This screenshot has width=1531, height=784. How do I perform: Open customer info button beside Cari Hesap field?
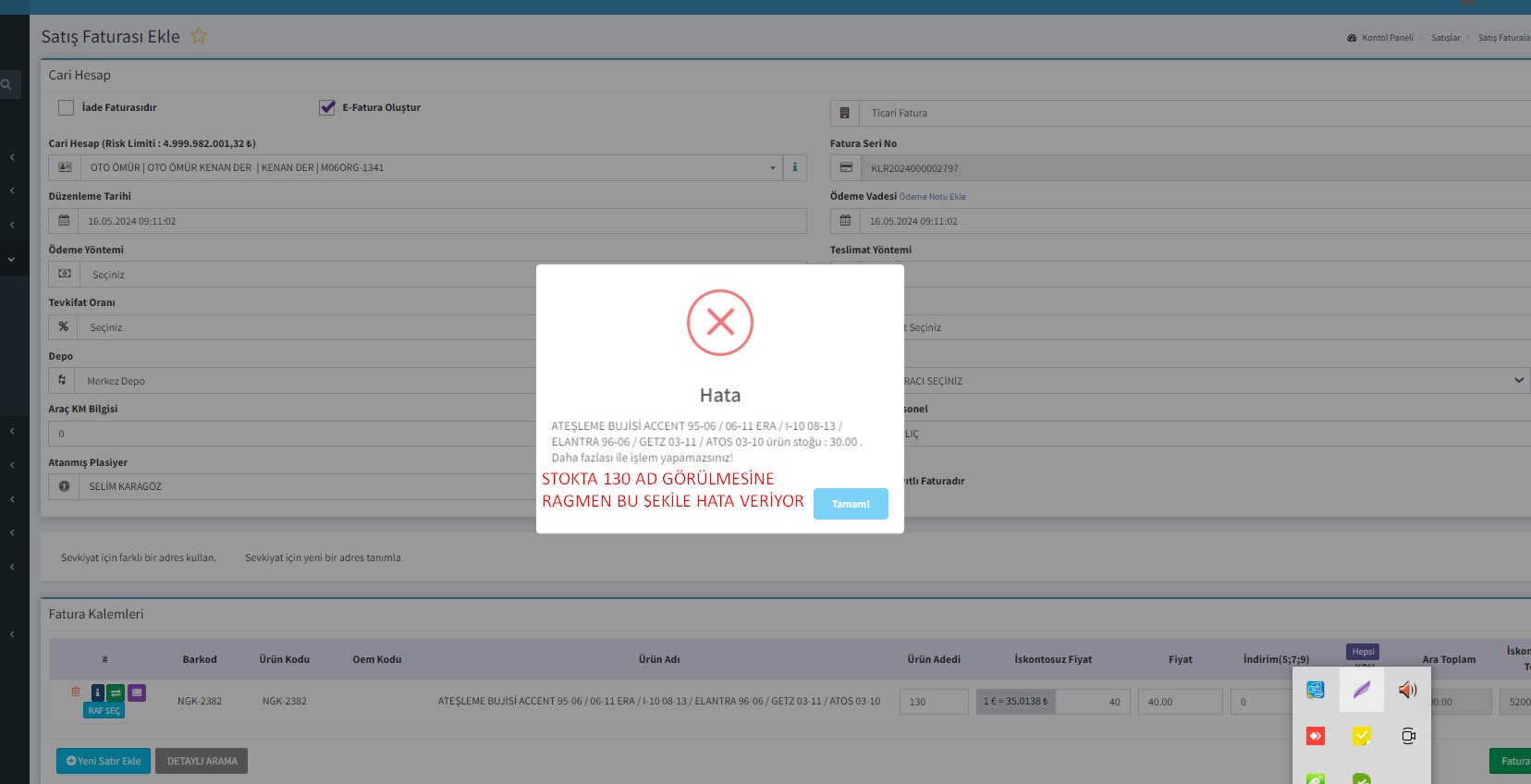point(794,167)
